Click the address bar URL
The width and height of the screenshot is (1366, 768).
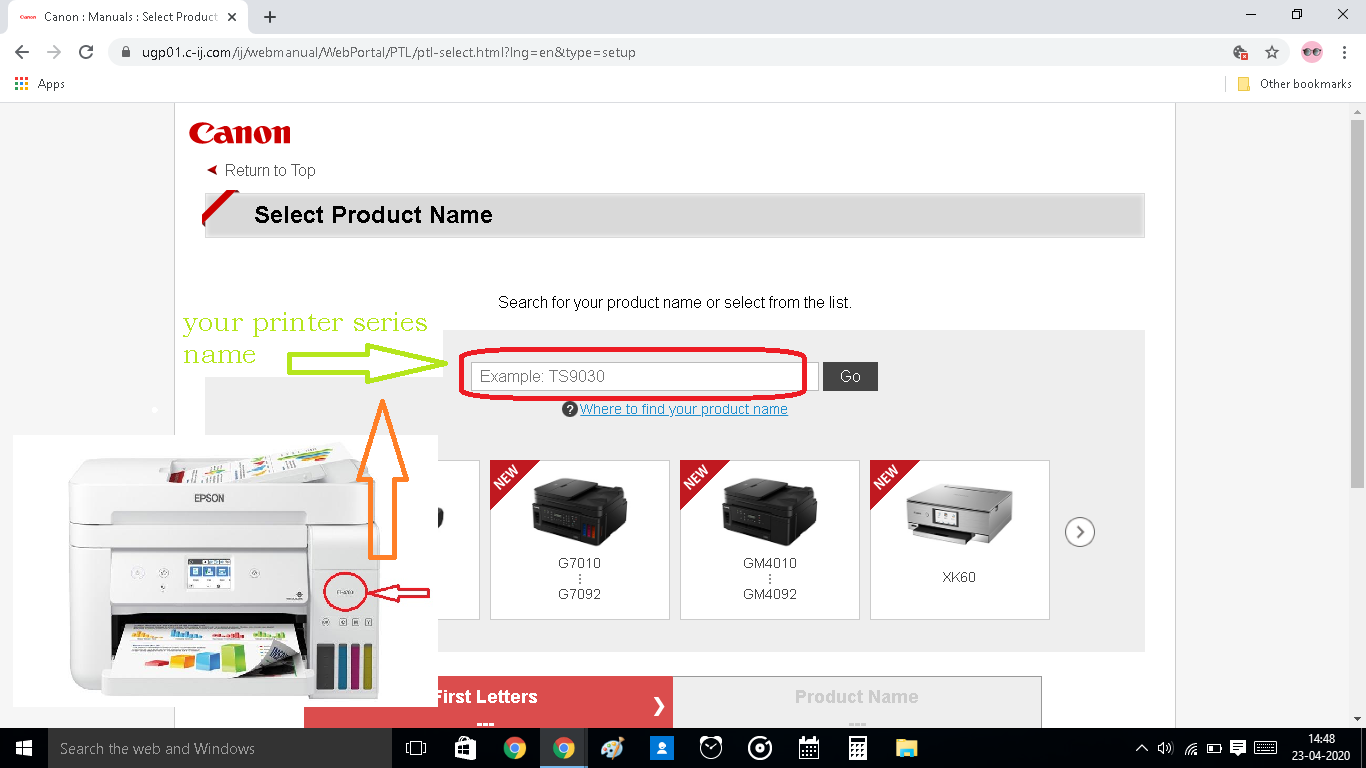(388, 52)
